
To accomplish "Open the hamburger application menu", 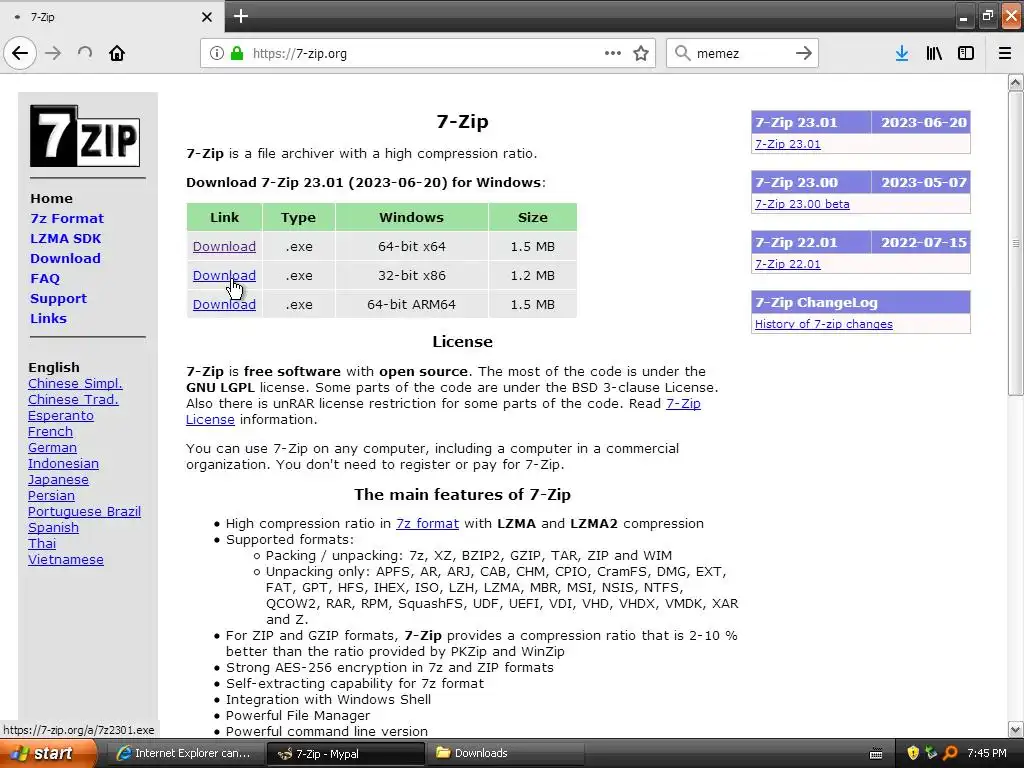I will (x=1005, y=53).
